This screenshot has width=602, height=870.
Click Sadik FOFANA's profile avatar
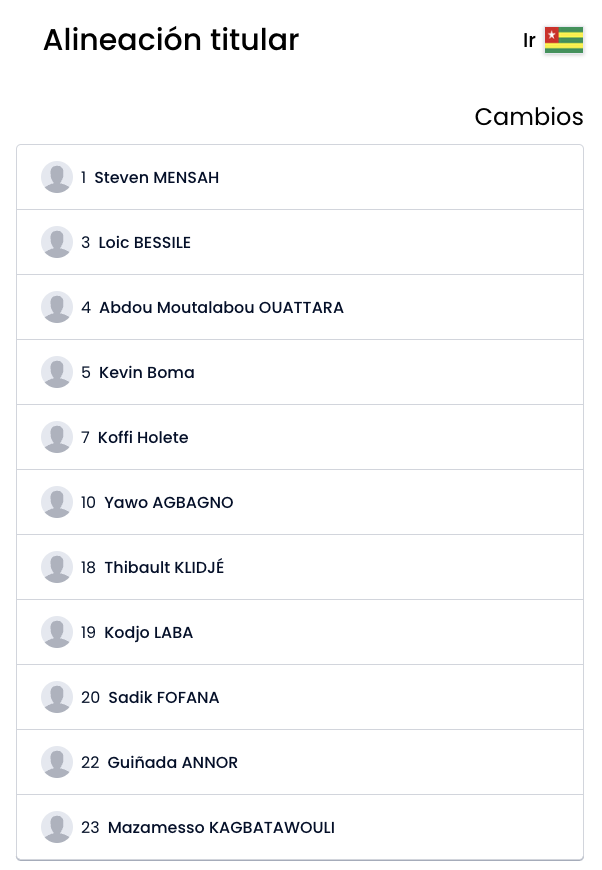(x=57, y=697)
